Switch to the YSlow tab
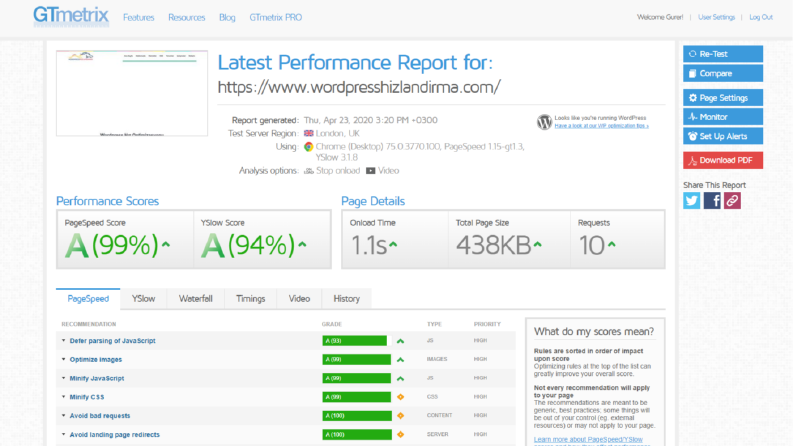 143,299
